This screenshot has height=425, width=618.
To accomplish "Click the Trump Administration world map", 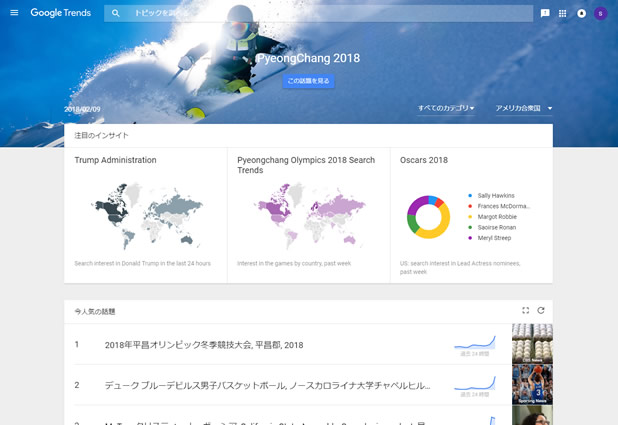I will [x=147, y=216].
